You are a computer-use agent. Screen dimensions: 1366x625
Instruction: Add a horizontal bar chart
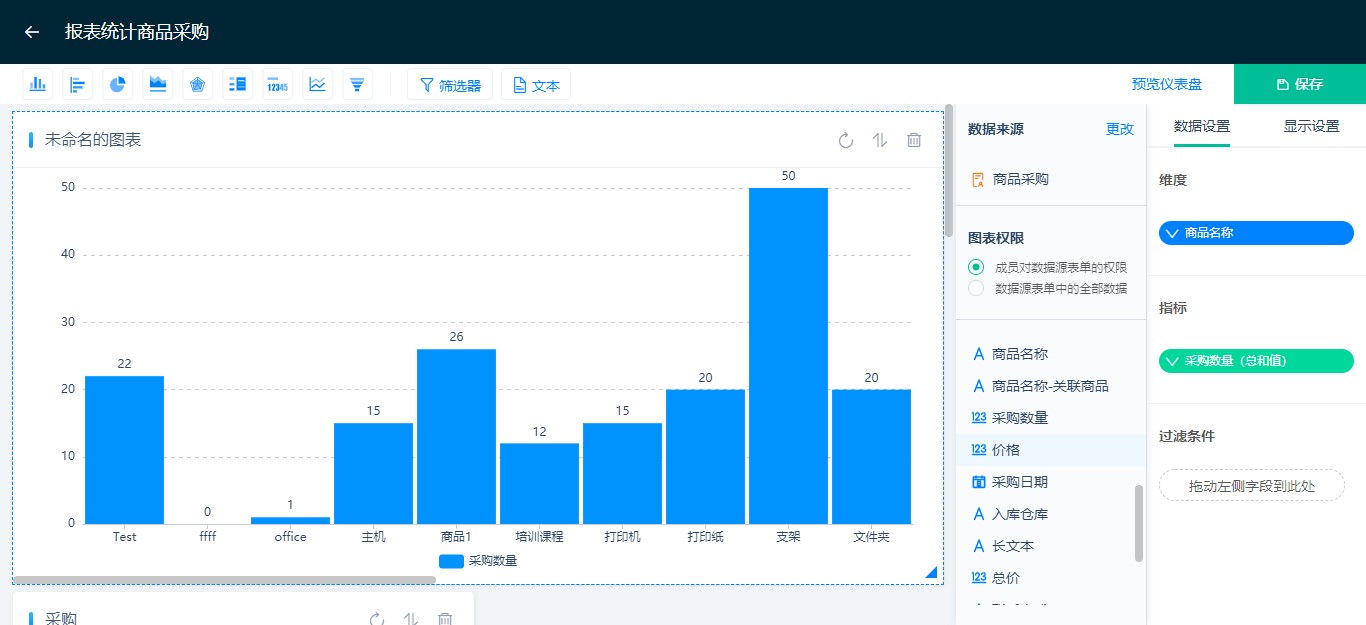click(x=78, y=84)
